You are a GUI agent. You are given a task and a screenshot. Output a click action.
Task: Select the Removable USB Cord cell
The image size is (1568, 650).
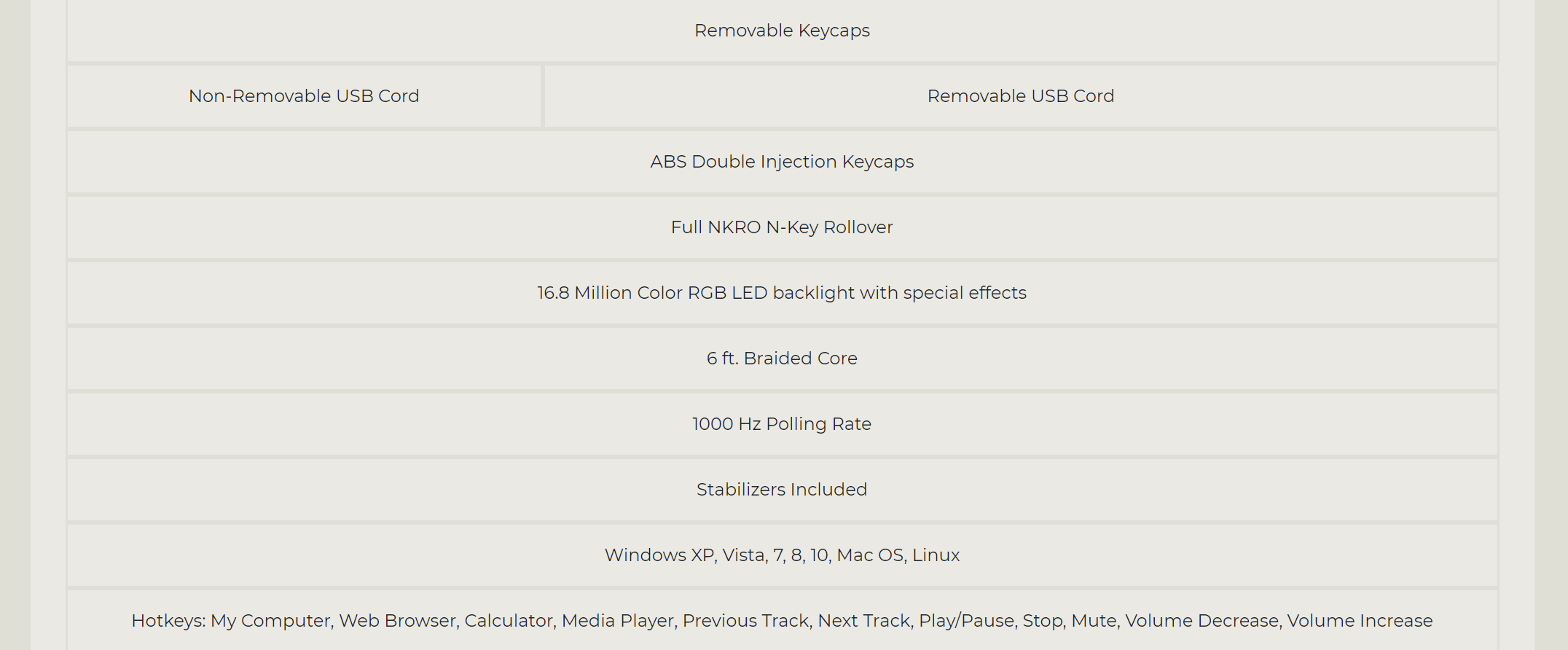(x=1021, y=96)
